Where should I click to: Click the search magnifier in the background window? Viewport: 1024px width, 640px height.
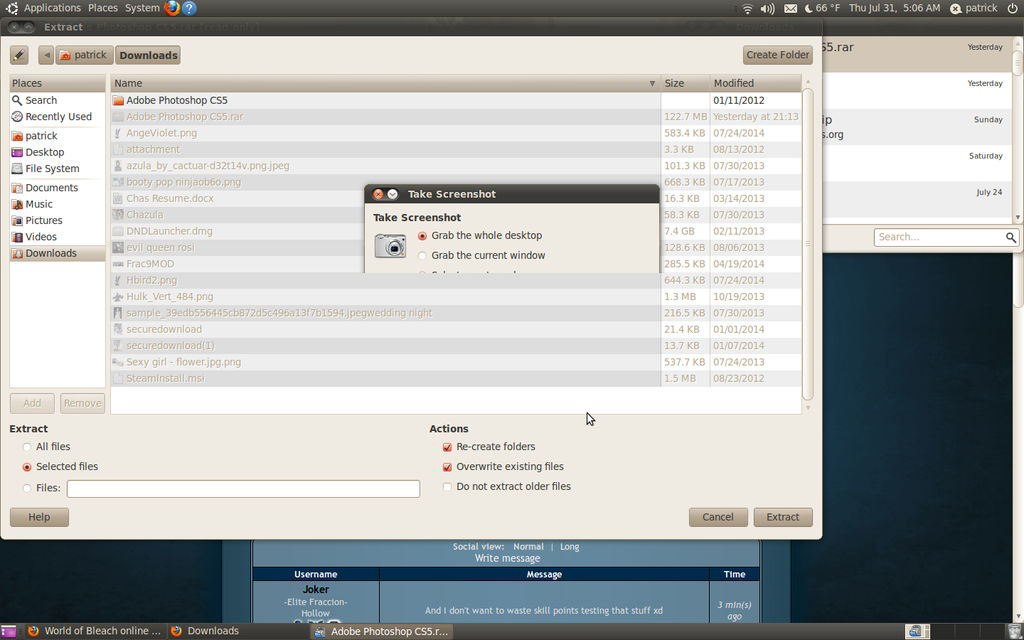[1010, 237]
